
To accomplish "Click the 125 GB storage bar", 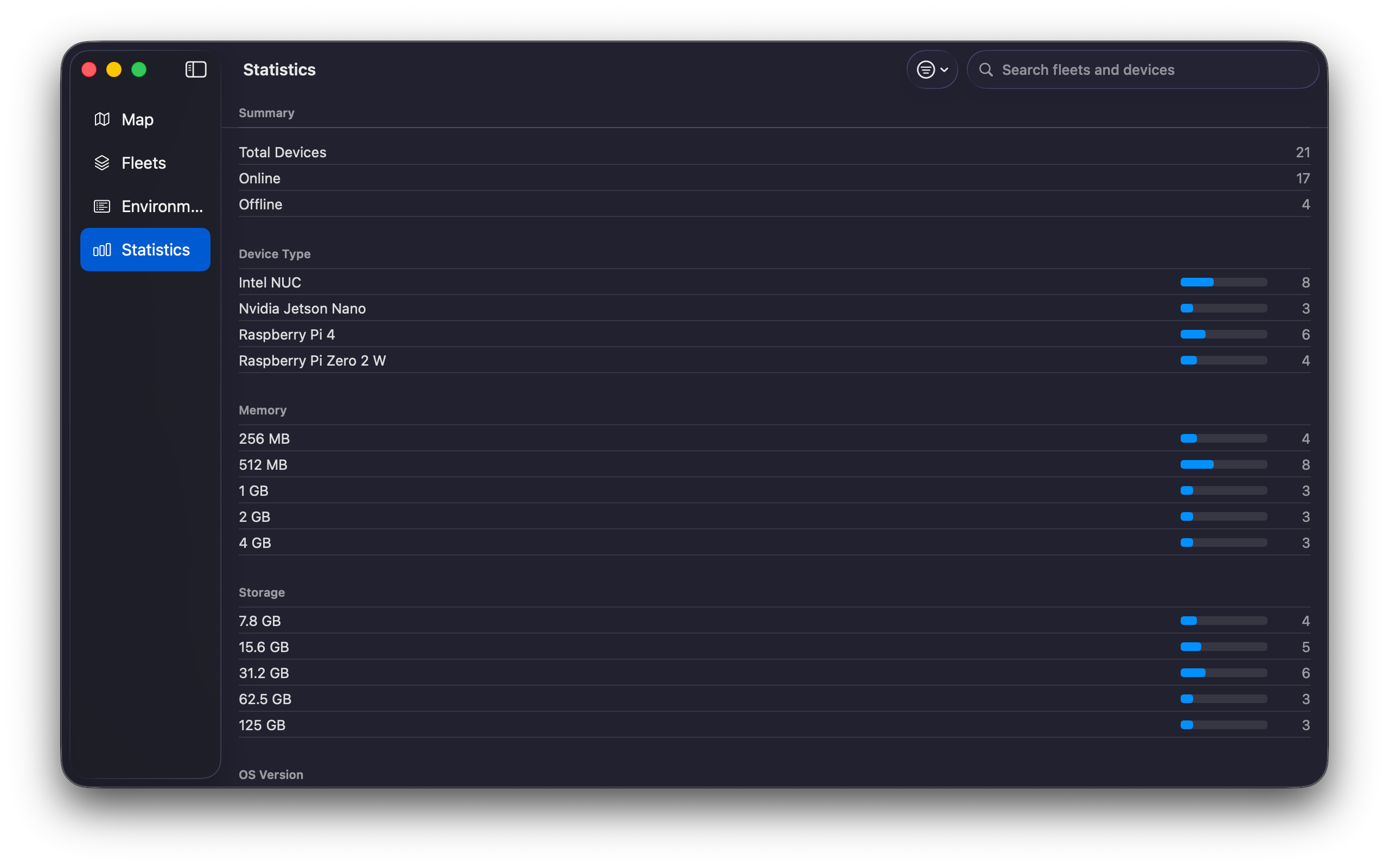I will tap(1224, 725).
